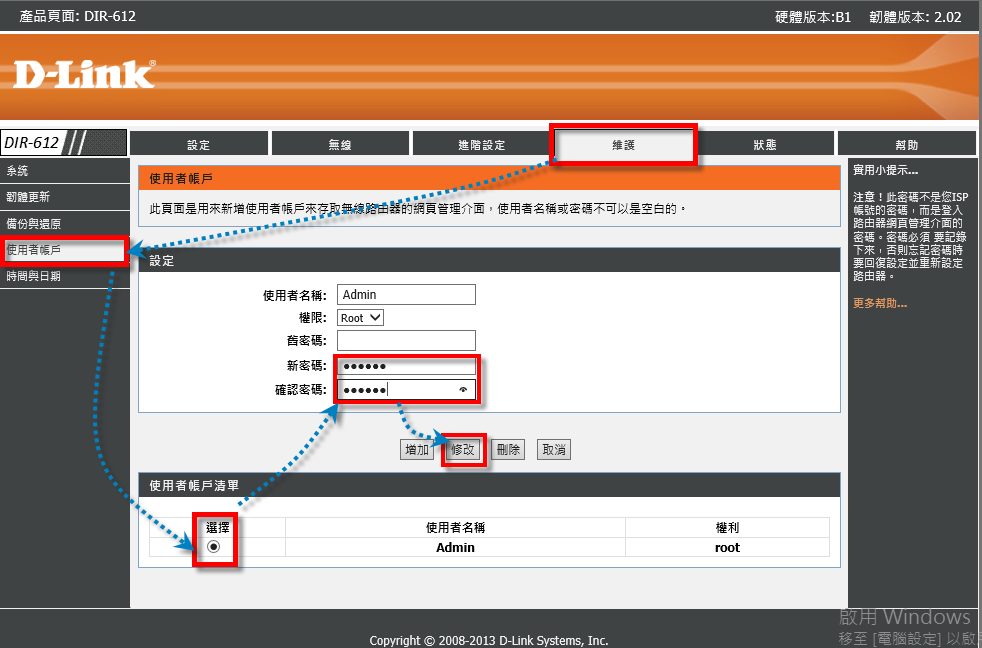Image resolution: width=982 pixels, height=648 pixels.
Task: Toggle password visibility eye icon
Action: pos(463,390)
